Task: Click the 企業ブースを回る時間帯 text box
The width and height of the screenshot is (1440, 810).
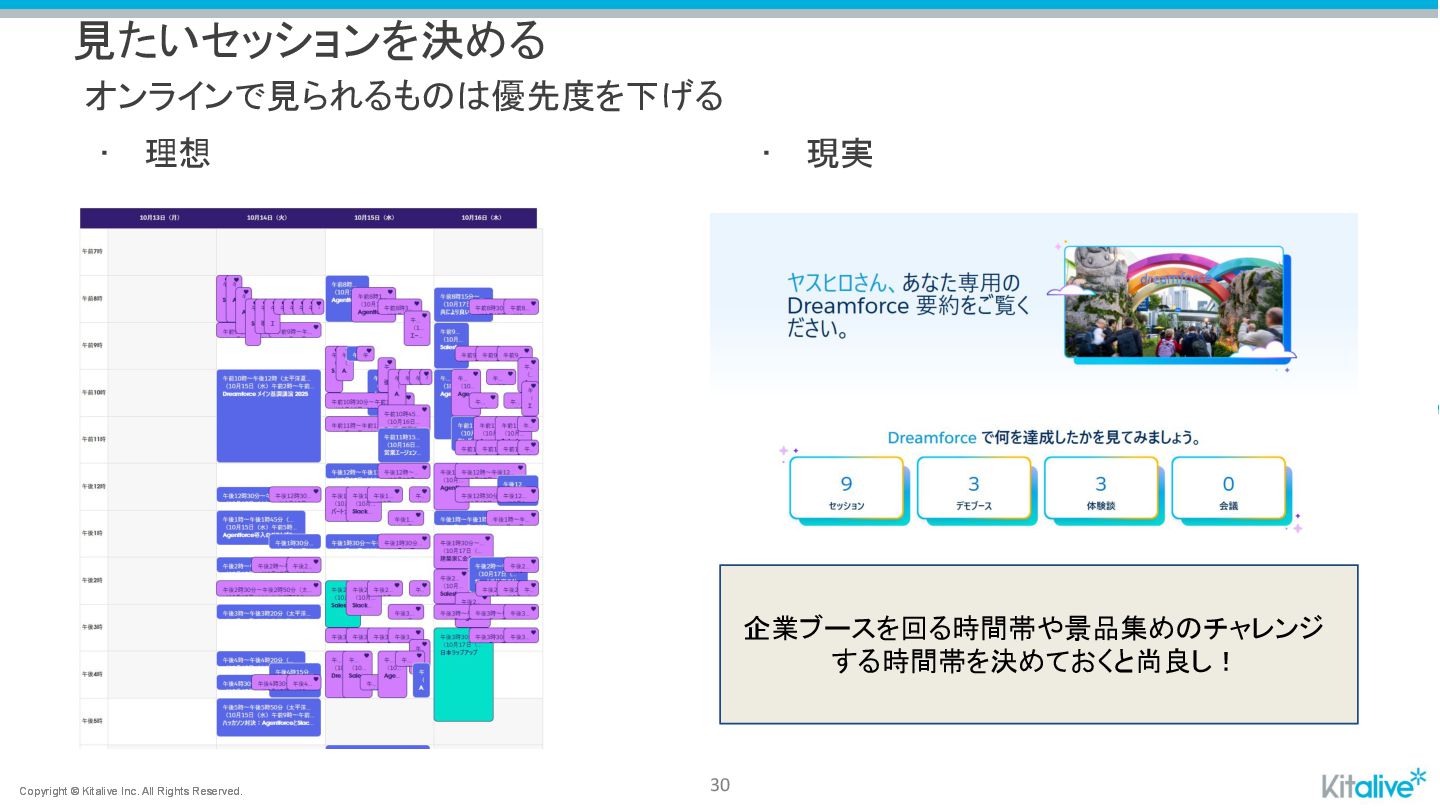Action: [x=1038, y=644]
